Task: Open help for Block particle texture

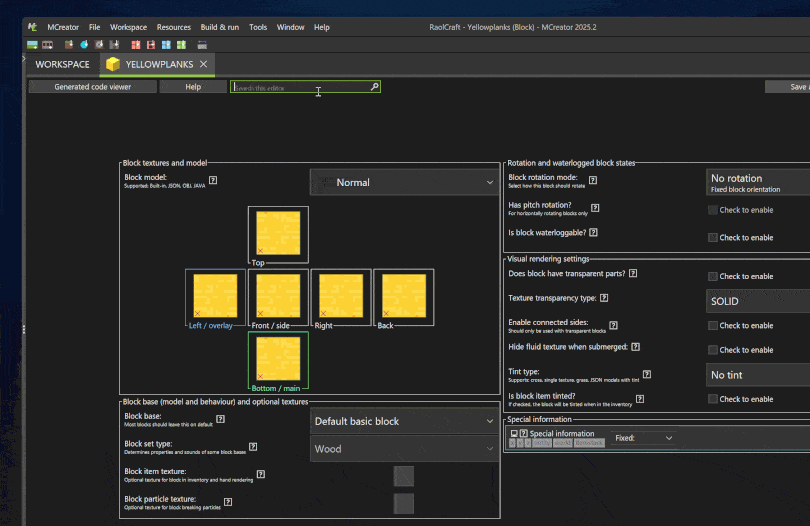Action: (x=228, y=502)
